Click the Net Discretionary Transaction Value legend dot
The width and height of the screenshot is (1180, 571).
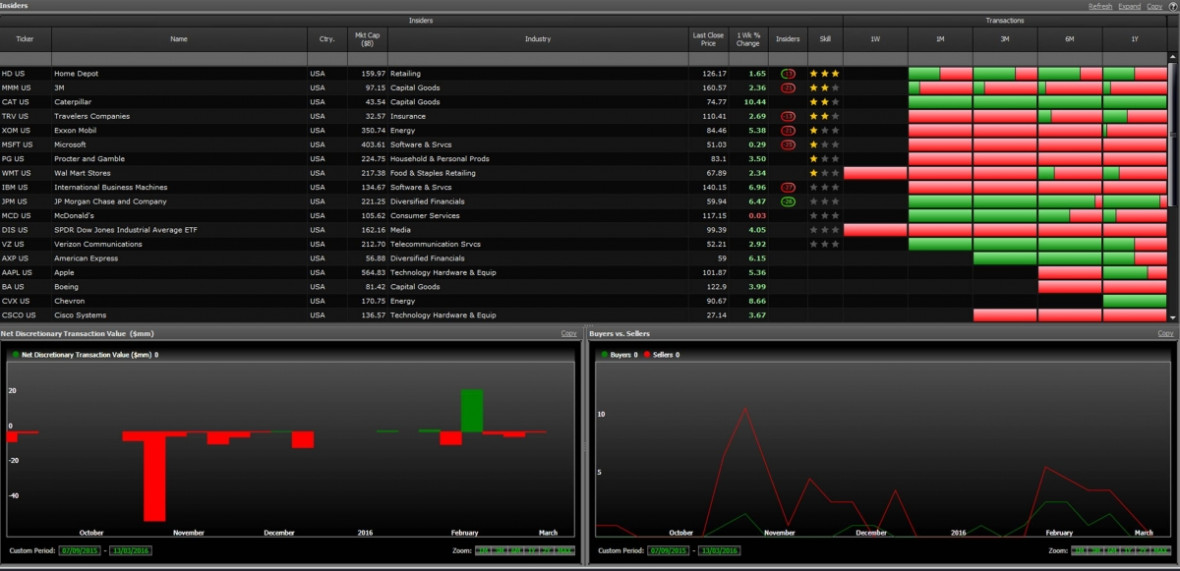[16, 354]
